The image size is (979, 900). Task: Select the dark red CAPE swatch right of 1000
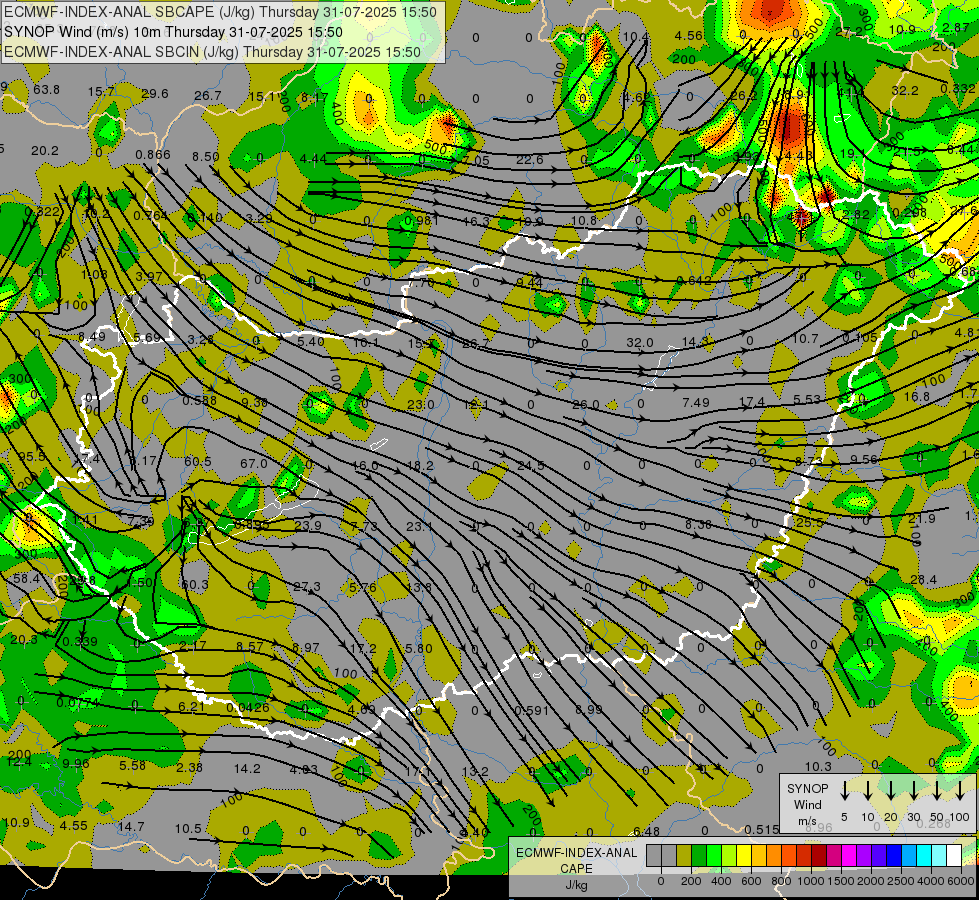pyautogui.click(x=819, y=855)
